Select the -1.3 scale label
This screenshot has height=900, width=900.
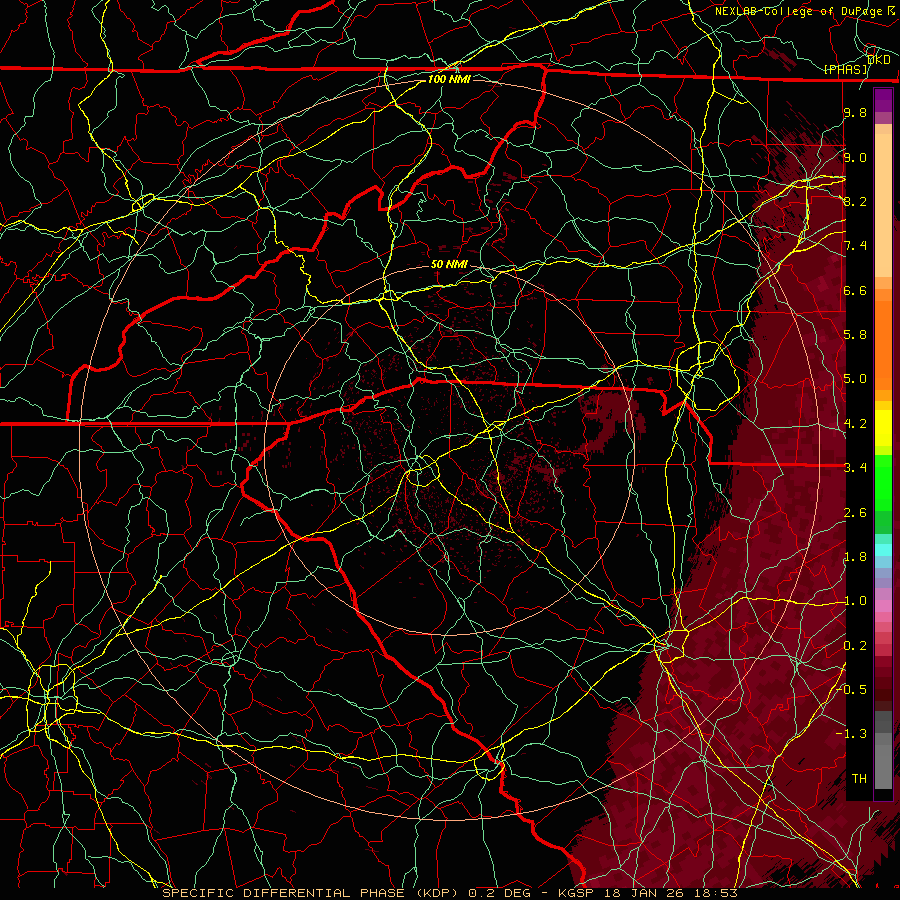point(851,734)
